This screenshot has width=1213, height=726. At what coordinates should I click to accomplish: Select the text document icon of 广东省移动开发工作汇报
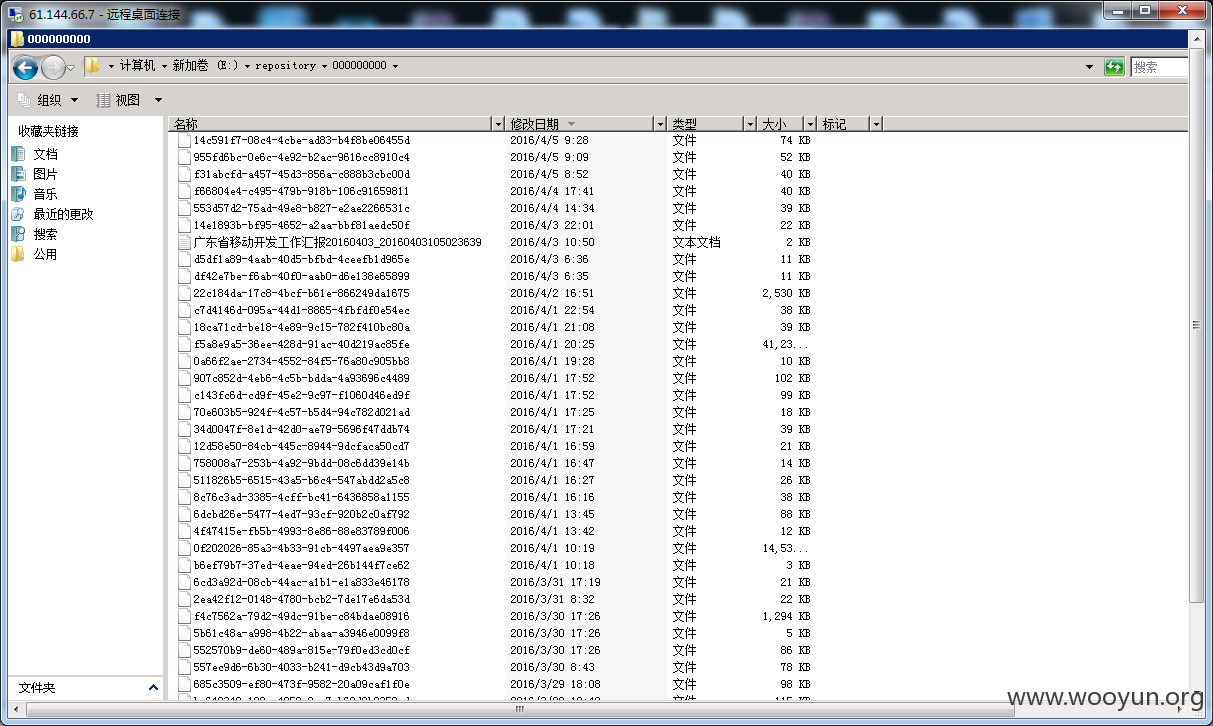pyautogui.click(x=183, y=242)
